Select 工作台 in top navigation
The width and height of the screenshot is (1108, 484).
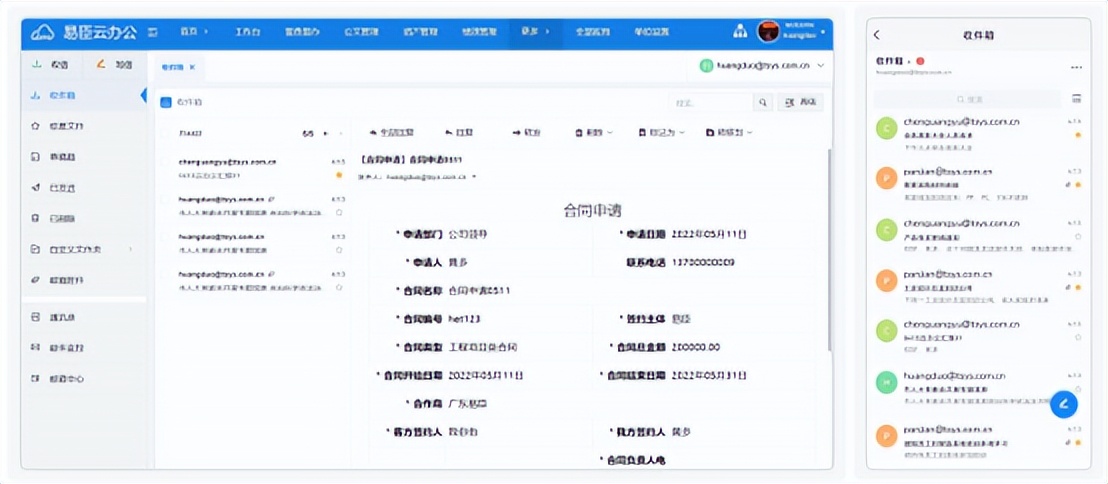(x=247, y=32)
